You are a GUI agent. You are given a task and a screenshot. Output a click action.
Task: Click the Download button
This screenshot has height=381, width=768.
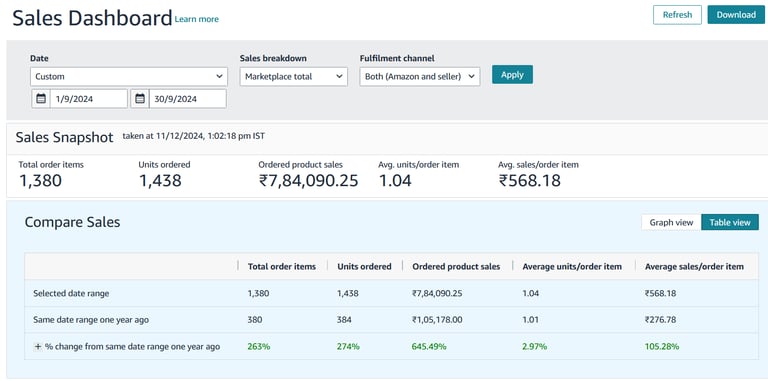[736, 15]
